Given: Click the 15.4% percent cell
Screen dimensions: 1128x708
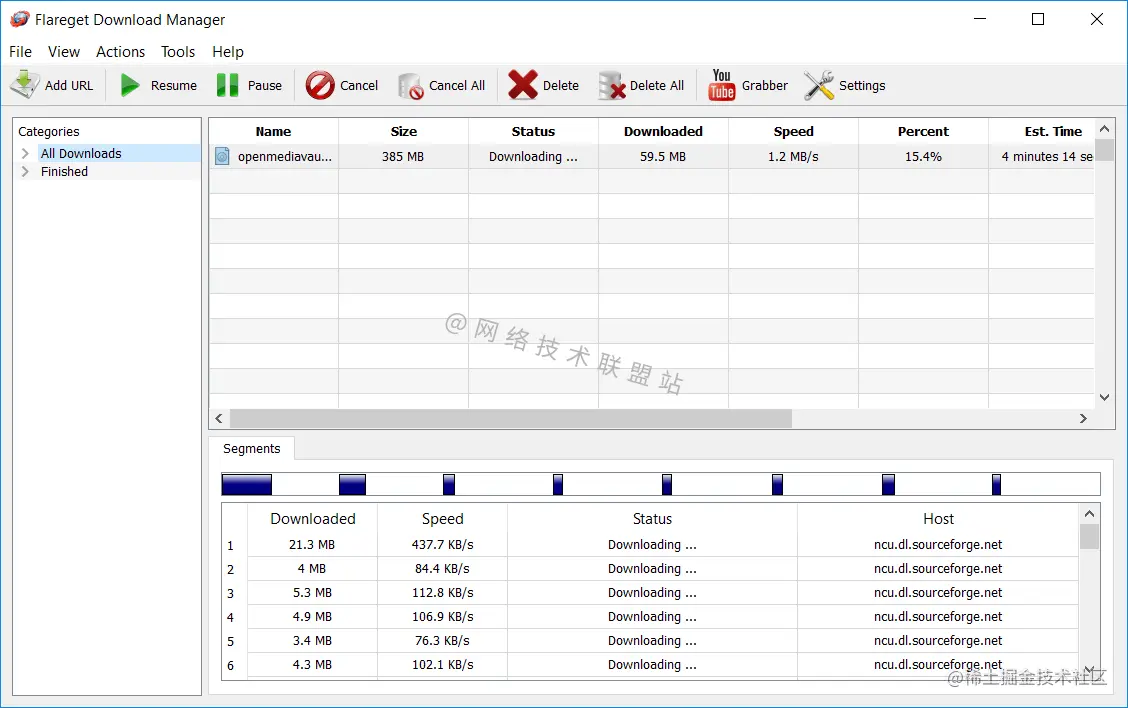Looking at the screenshot, I should click(923, 156).
